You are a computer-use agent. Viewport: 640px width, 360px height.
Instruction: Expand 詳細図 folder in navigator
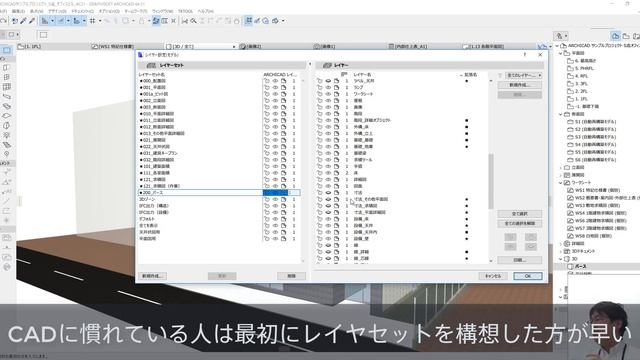pyautogui.click(x=561, y=244)
